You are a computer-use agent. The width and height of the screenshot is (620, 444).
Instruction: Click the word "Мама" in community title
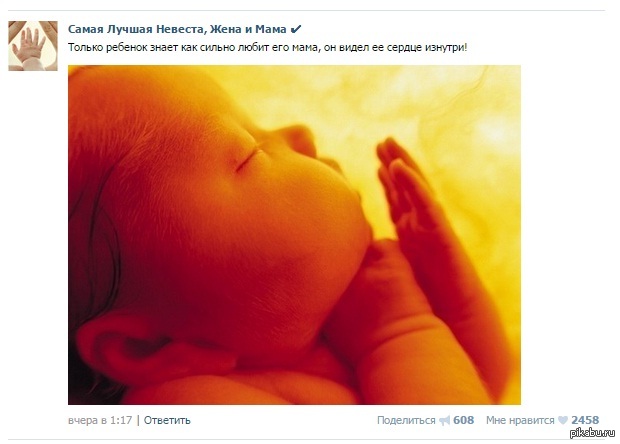click(271, 29)
